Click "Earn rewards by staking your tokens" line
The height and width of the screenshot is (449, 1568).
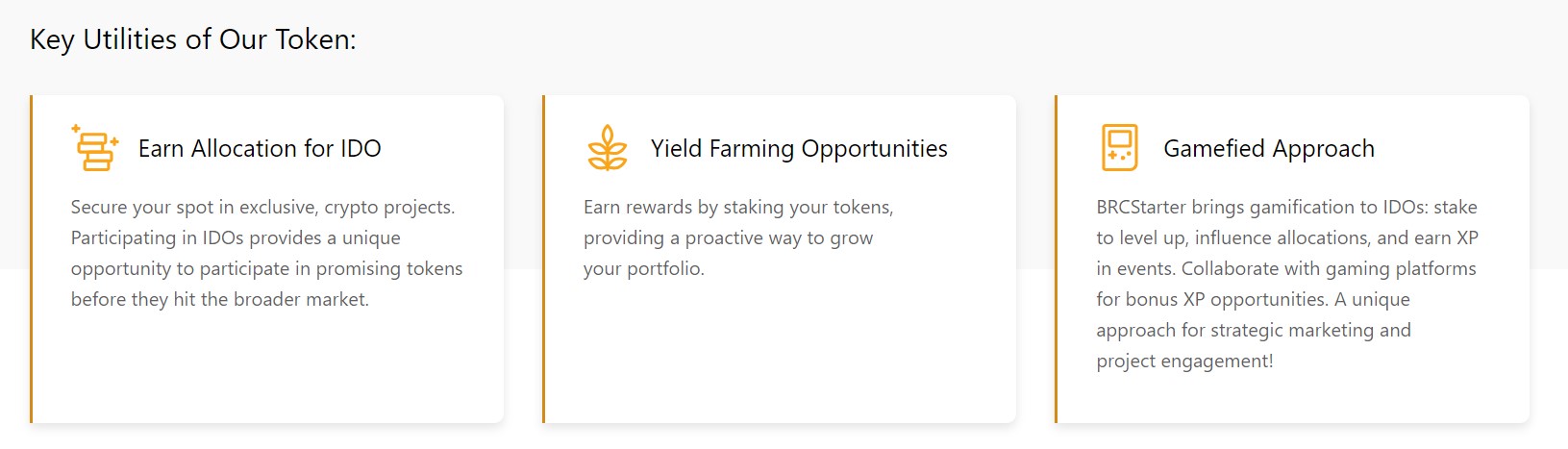click(737, 208)
